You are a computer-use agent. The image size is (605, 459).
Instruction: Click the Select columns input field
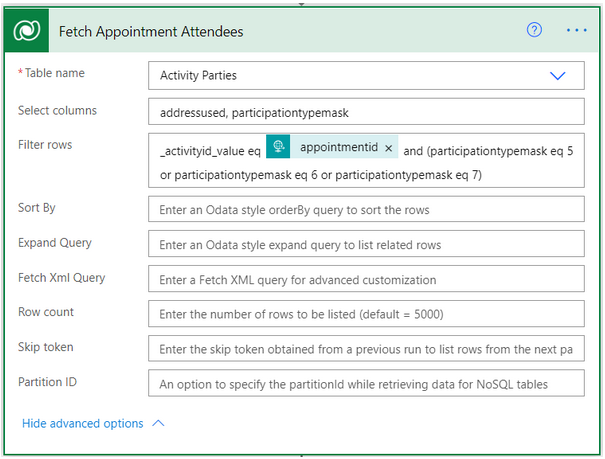pyautogui.click(x=365, y=111)
